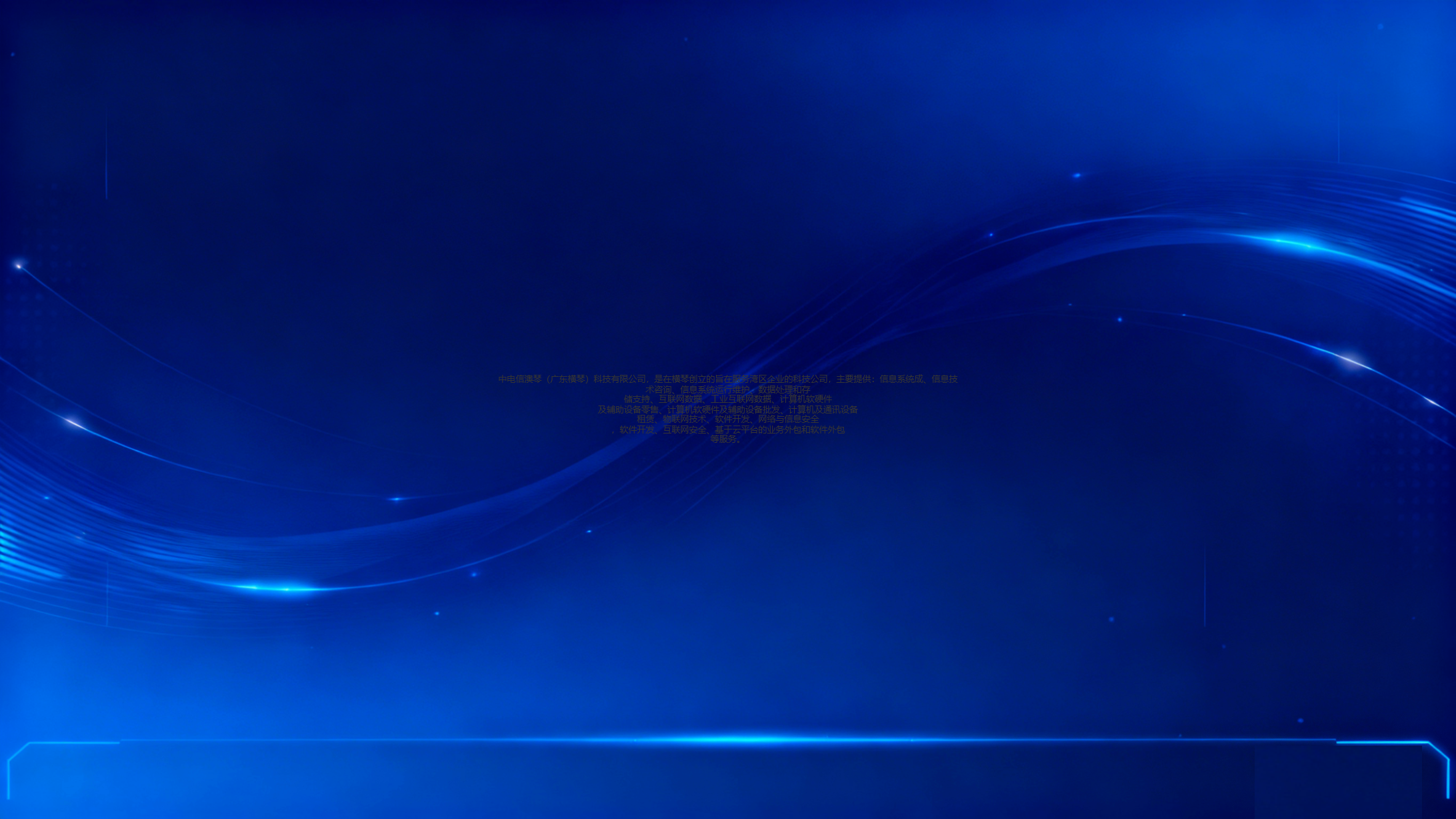Click the phrase 及辅助设备零售 in fourth line
Viewport: 1456px width, 819px height.
pyautogui.click(x=628, y=409)
